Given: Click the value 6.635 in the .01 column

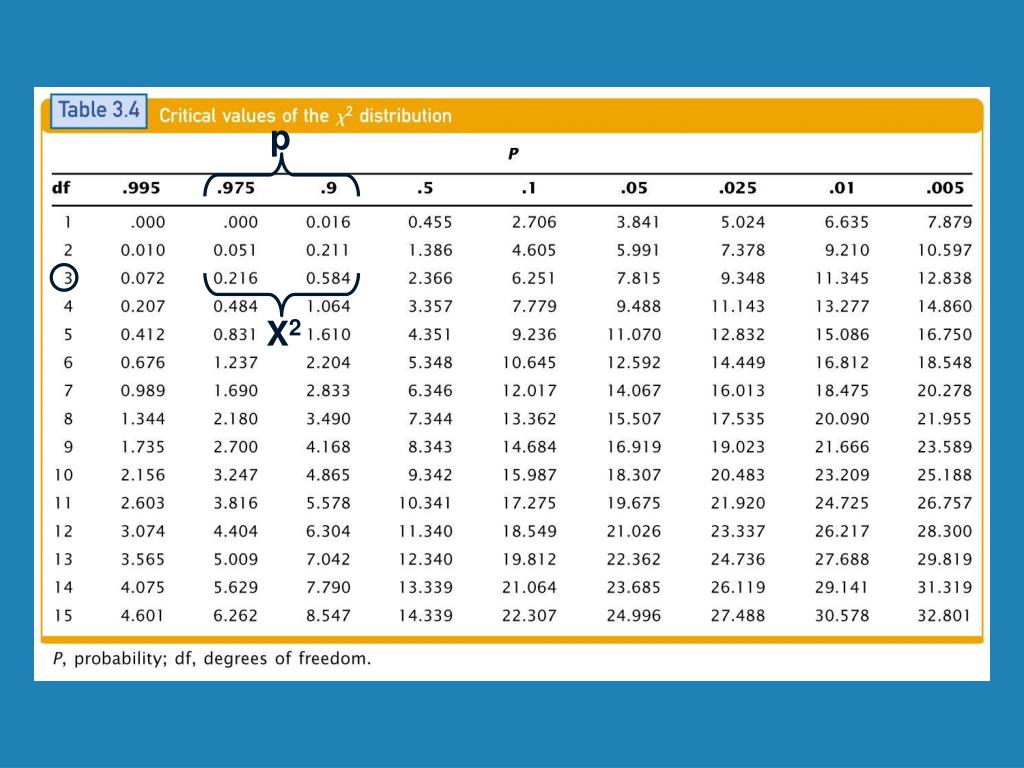Looking at the screenshot, I should (846, 223).
